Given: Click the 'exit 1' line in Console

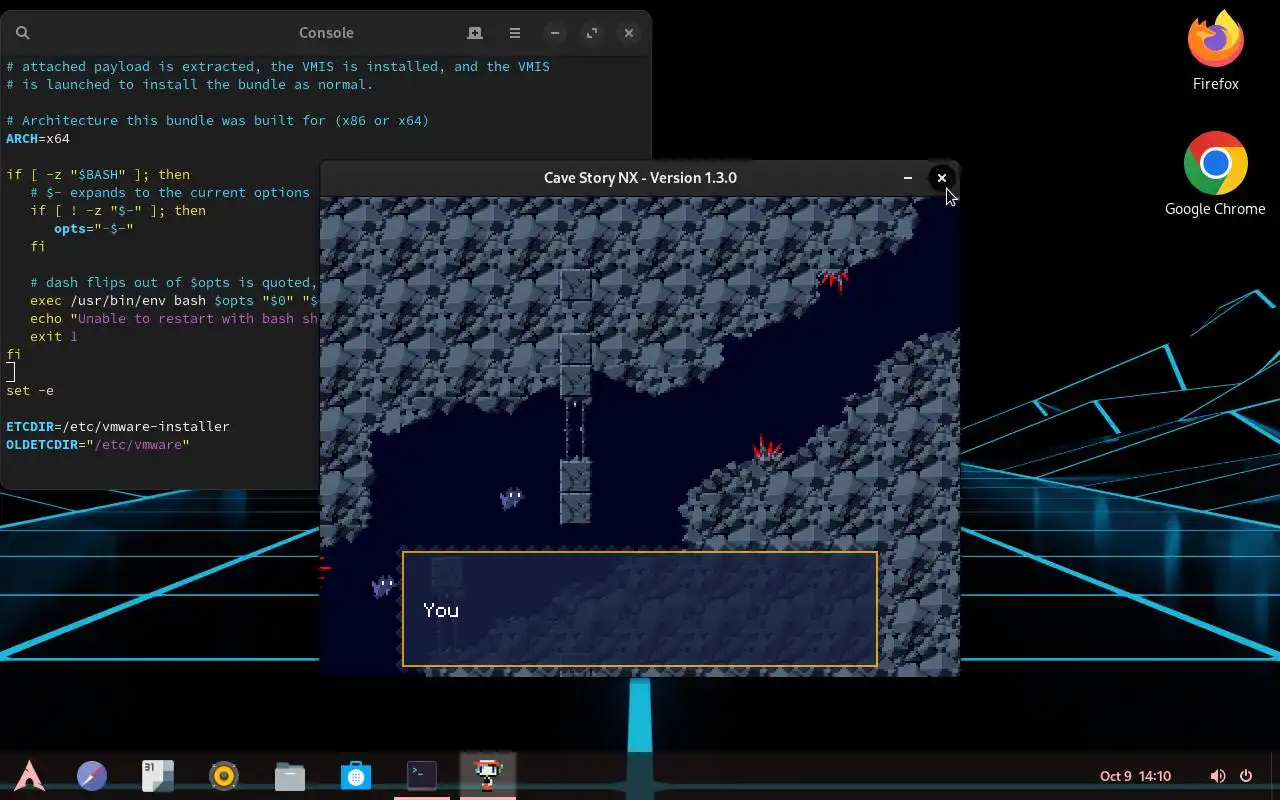Looking at the screenshot, I should pos(54,337).
